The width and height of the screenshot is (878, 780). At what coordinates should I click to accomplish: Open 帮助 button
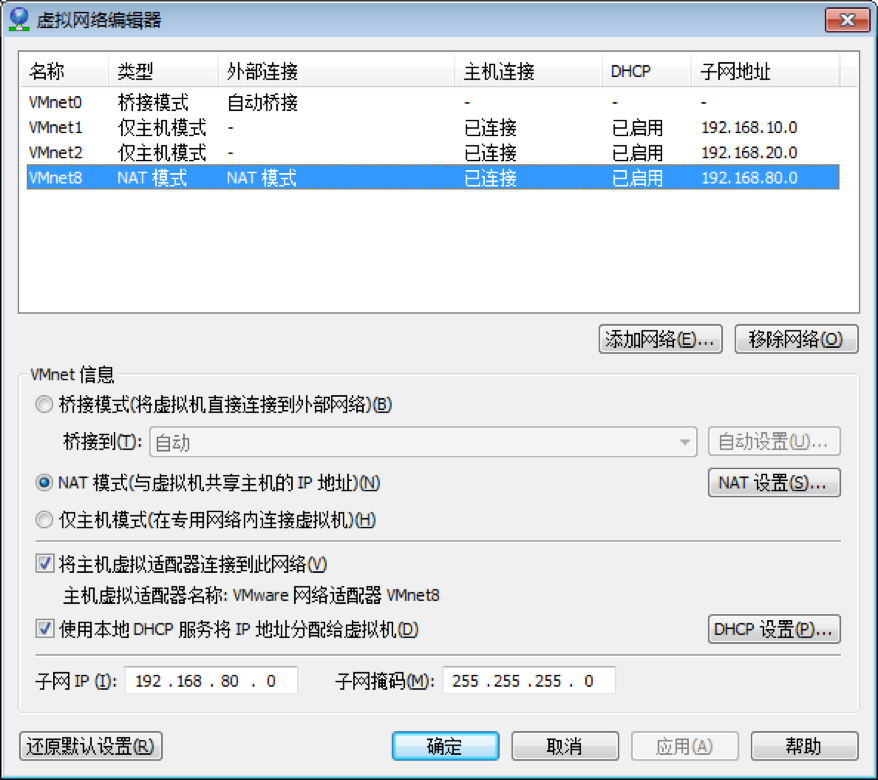(x=804, y=746)
